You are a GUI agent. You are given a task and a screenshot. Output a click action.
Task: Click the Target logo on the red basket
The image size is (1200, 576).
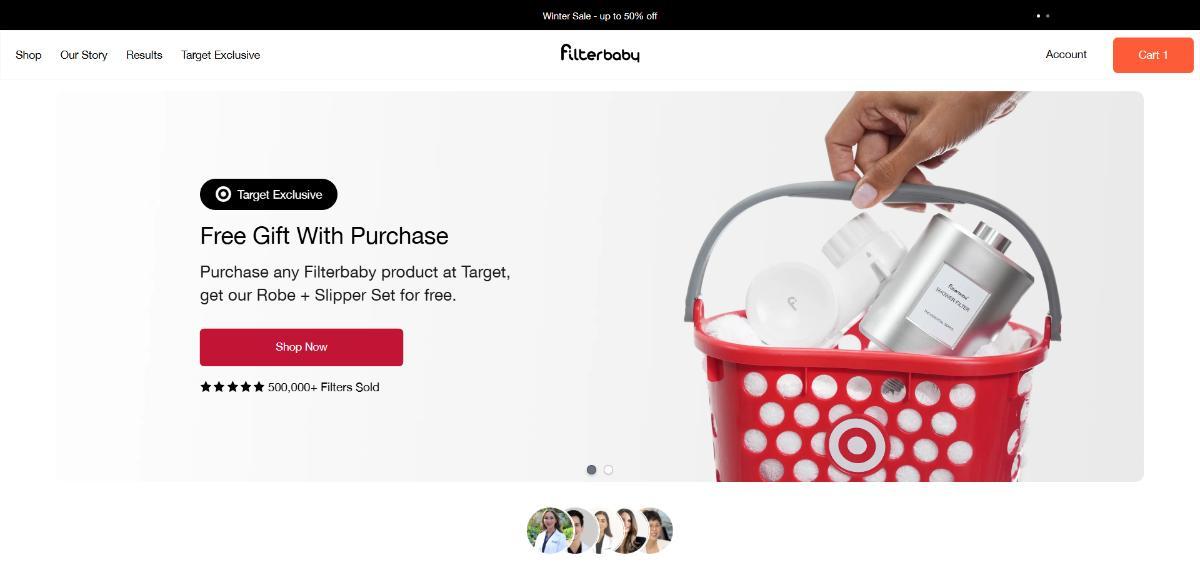tap(856, 444)
